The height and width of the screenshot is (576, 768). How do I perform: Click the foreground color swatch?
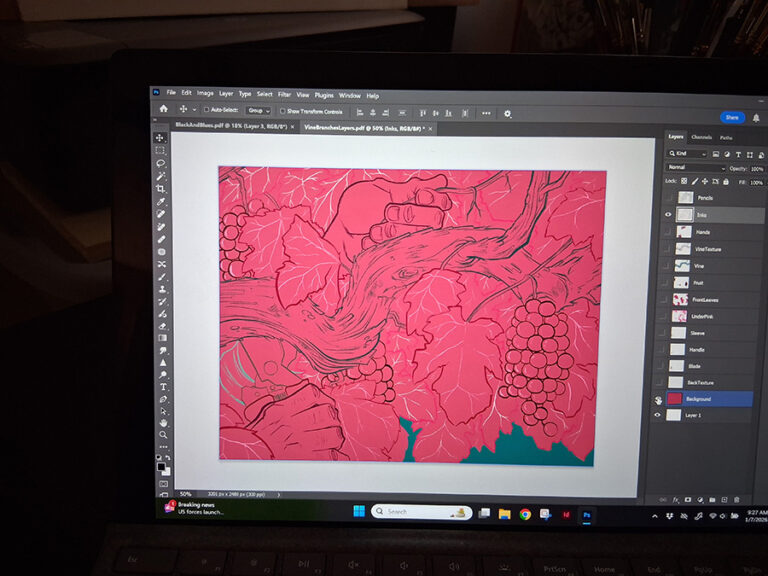160,465
